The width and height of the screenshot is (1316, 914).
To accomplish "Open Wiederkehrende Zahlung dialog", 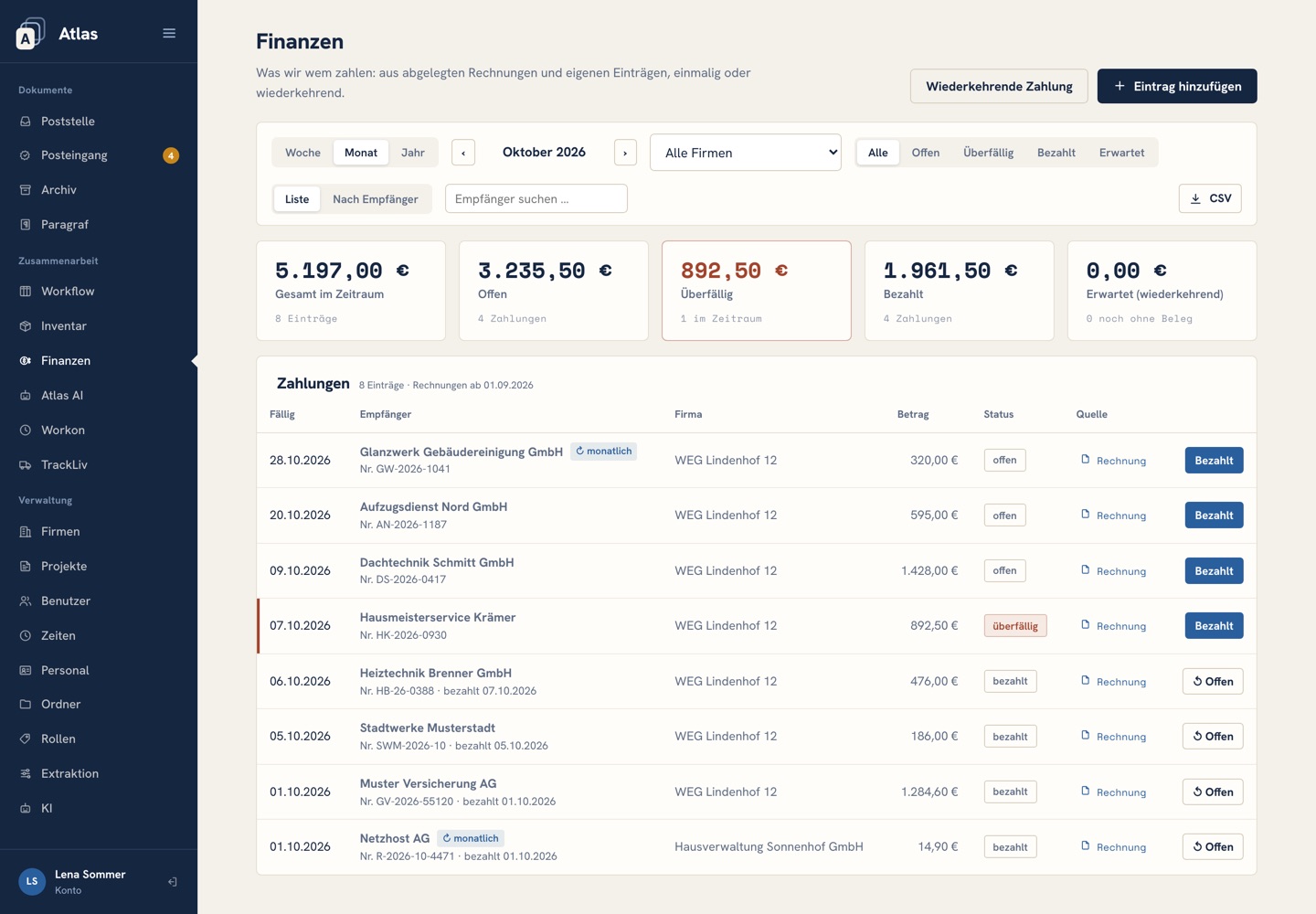I will point(999,86).
